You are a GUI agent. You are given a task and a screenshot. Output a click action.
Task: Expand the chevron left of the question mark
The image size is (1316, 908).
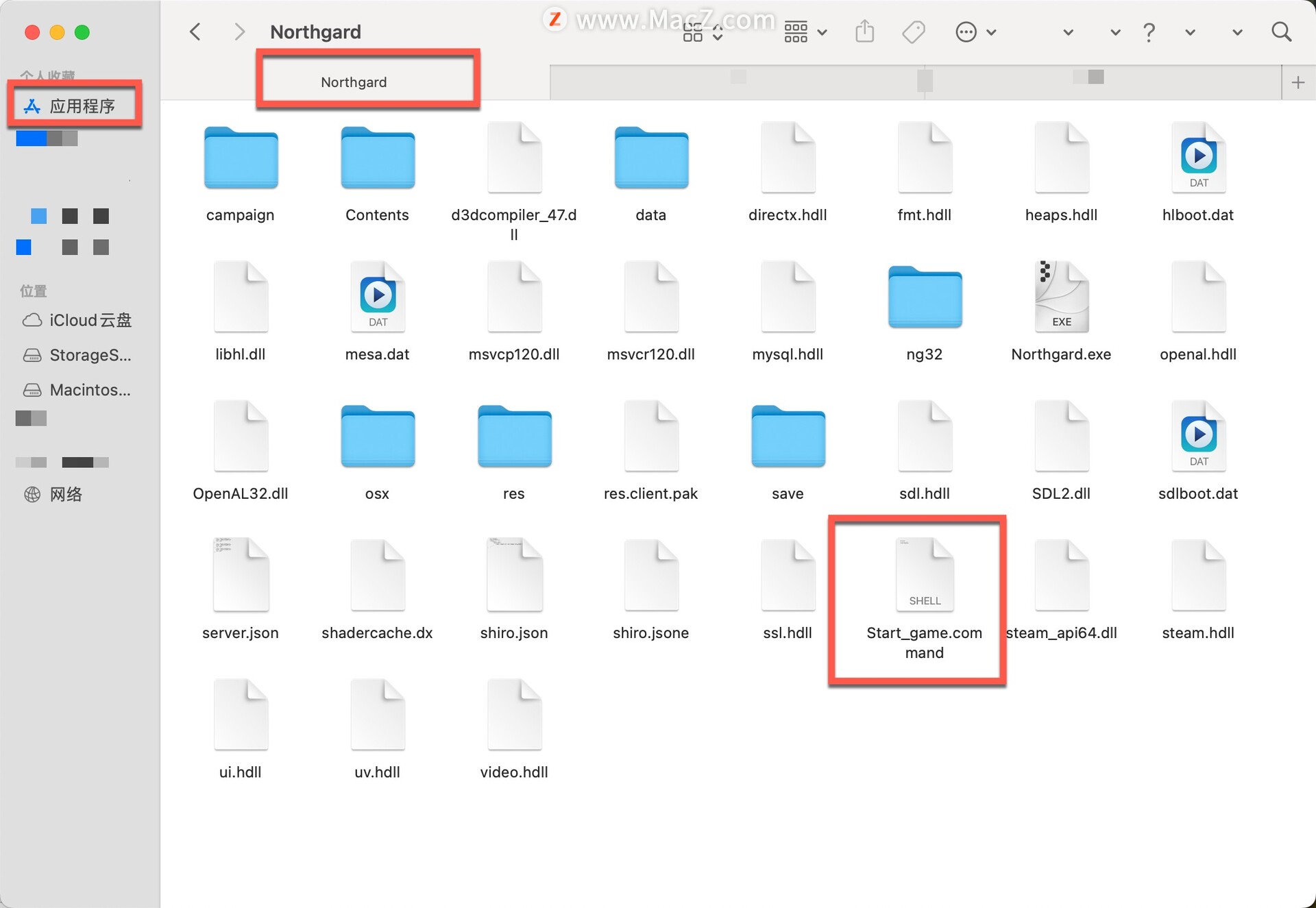pos(1115,32)
